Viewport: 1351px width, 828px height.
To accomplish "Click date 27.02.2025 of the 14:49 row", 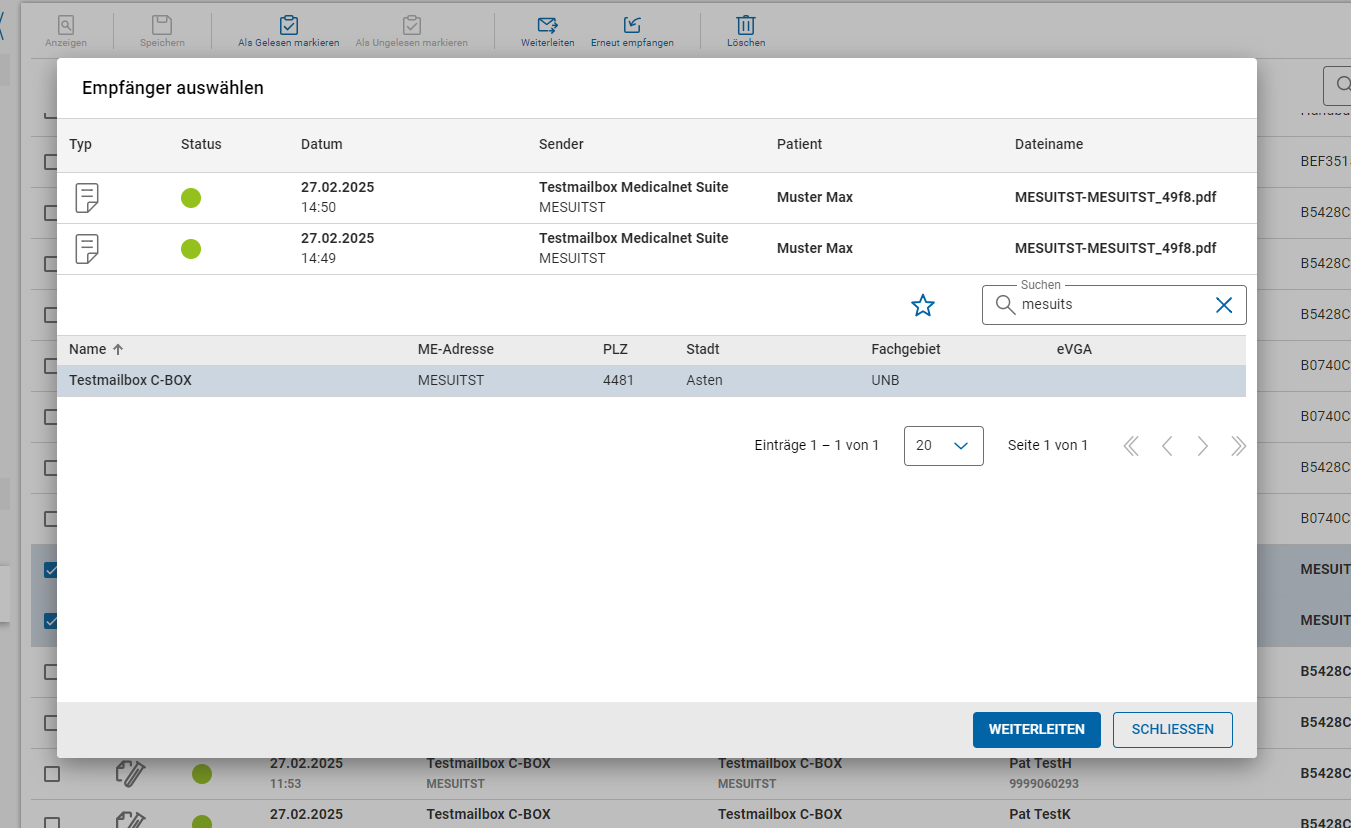I will pos(338,238).
